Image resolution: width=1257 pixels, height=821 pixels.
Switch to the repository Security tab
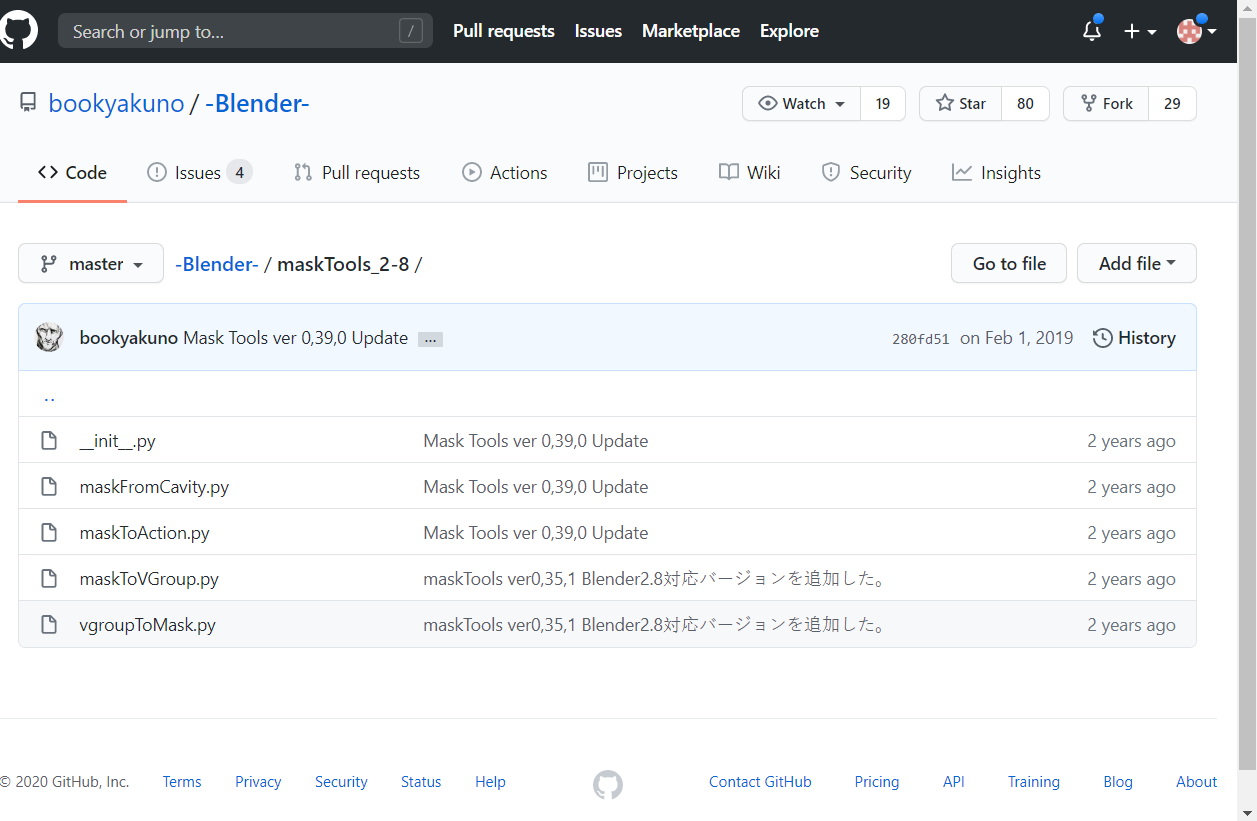pyautogui.click(x=866, y=173)
